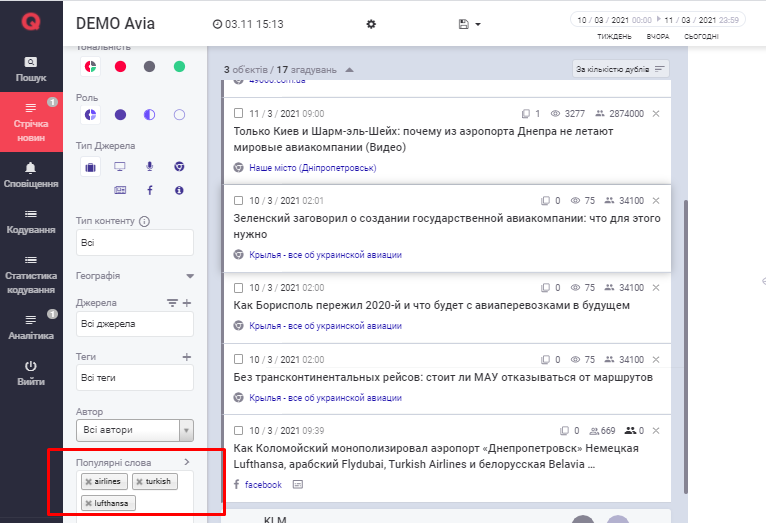Check the Без трансконтинентальных рейсов article checkbox
This screenshot has width=766, height=523.
coord(238,359)
